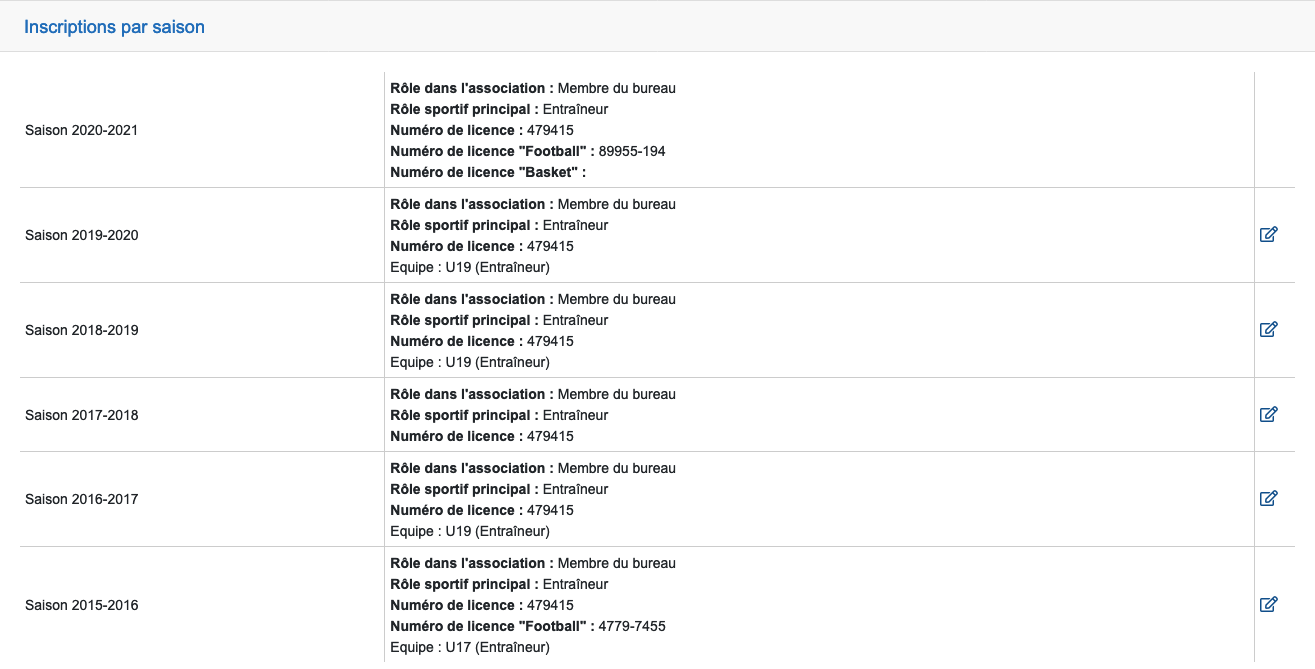Select the 'Saison 2016-2017' label

pos(82,499)
